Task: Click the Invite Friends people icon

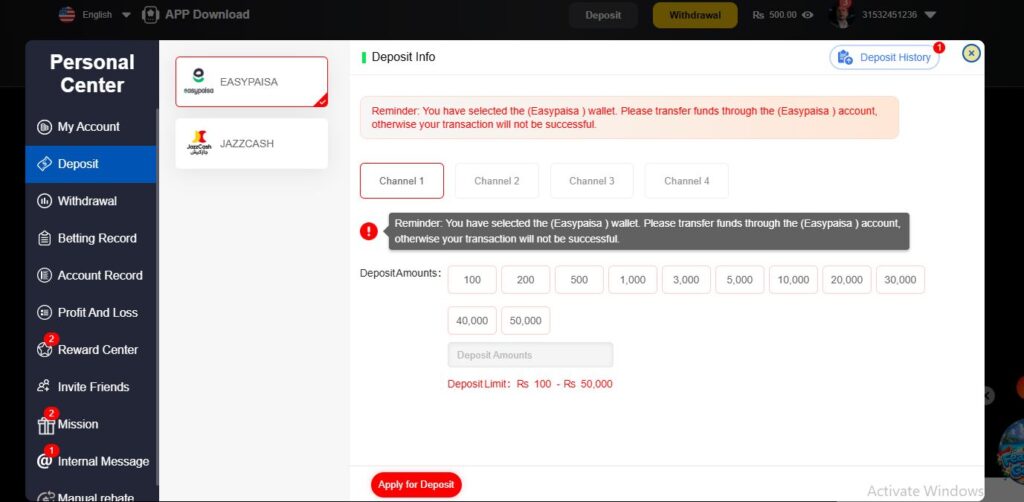Action: click(x=44, y=386)
